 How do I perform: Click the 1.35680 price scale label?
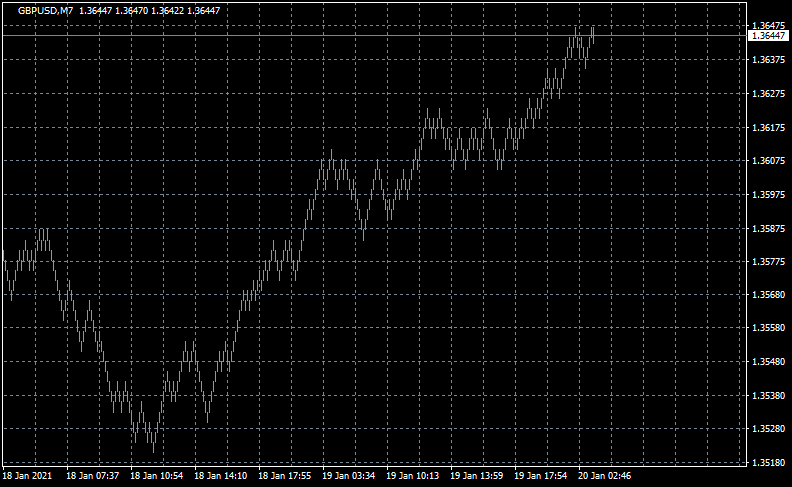(768, 294)
